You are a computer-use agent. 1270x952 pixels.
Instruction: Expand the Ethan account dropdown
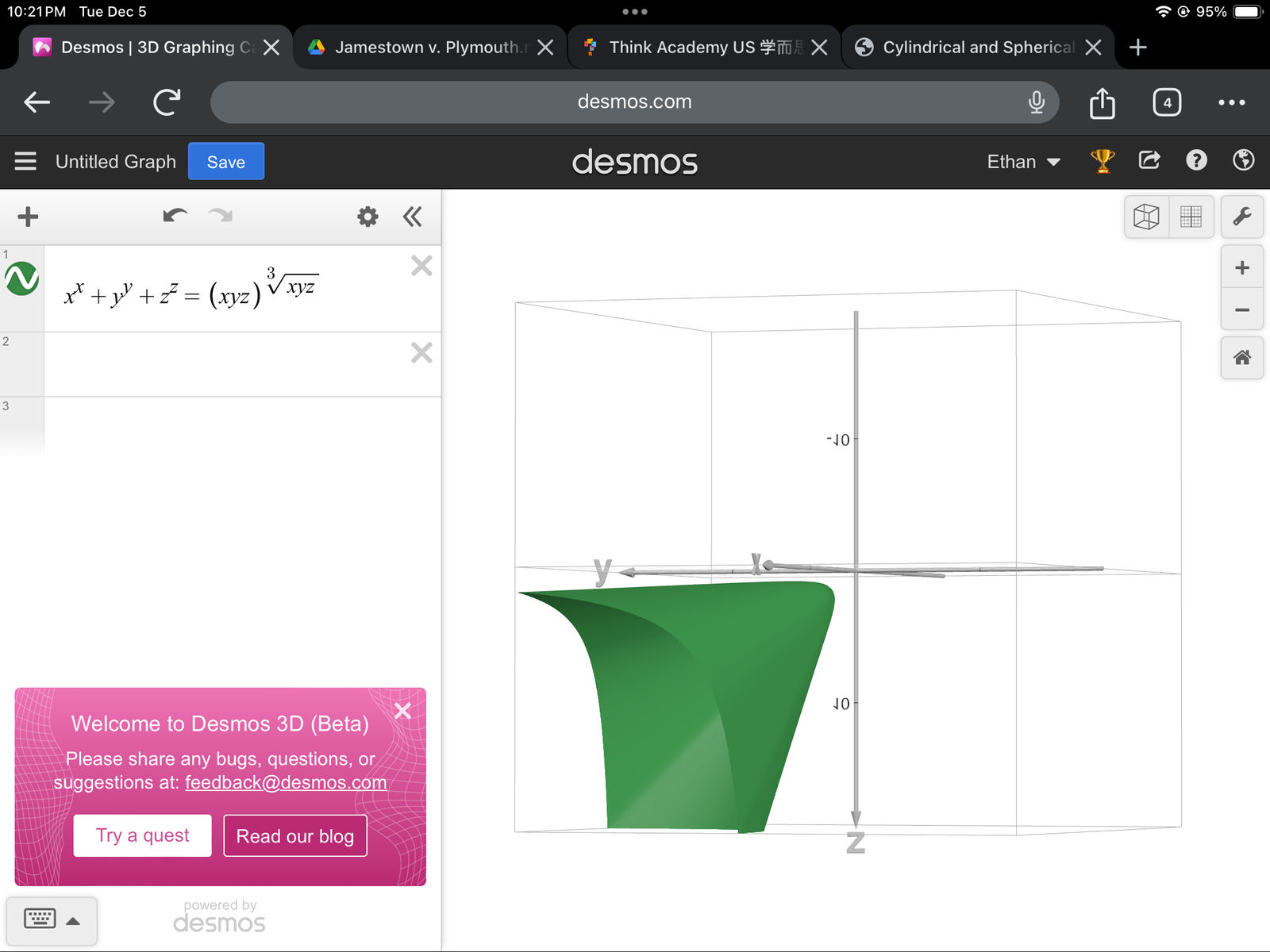[1023, 162]
